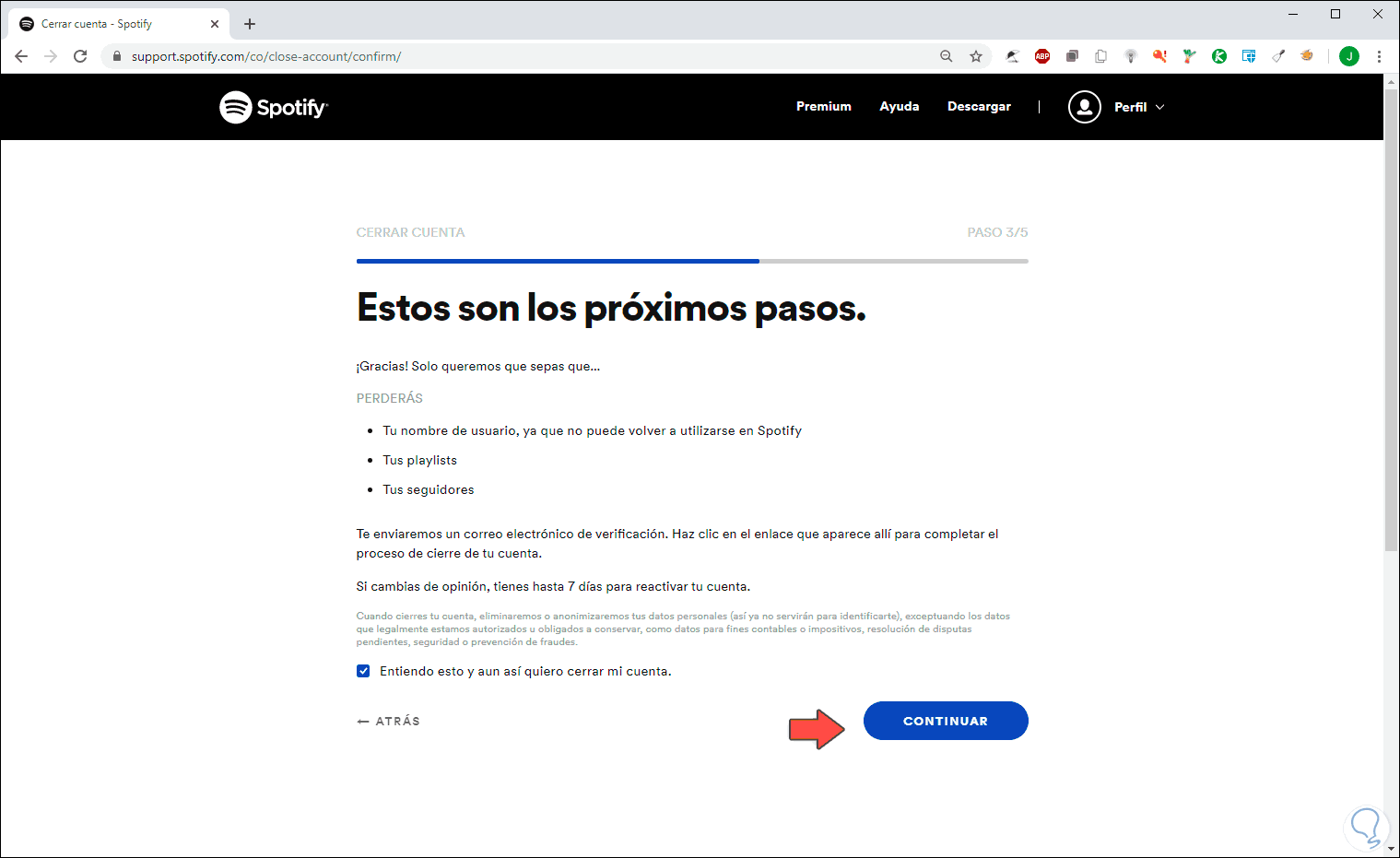Open the Descargar menu item
The width and height of the screenshot is (1400, 858).
(x=979, y=107)
